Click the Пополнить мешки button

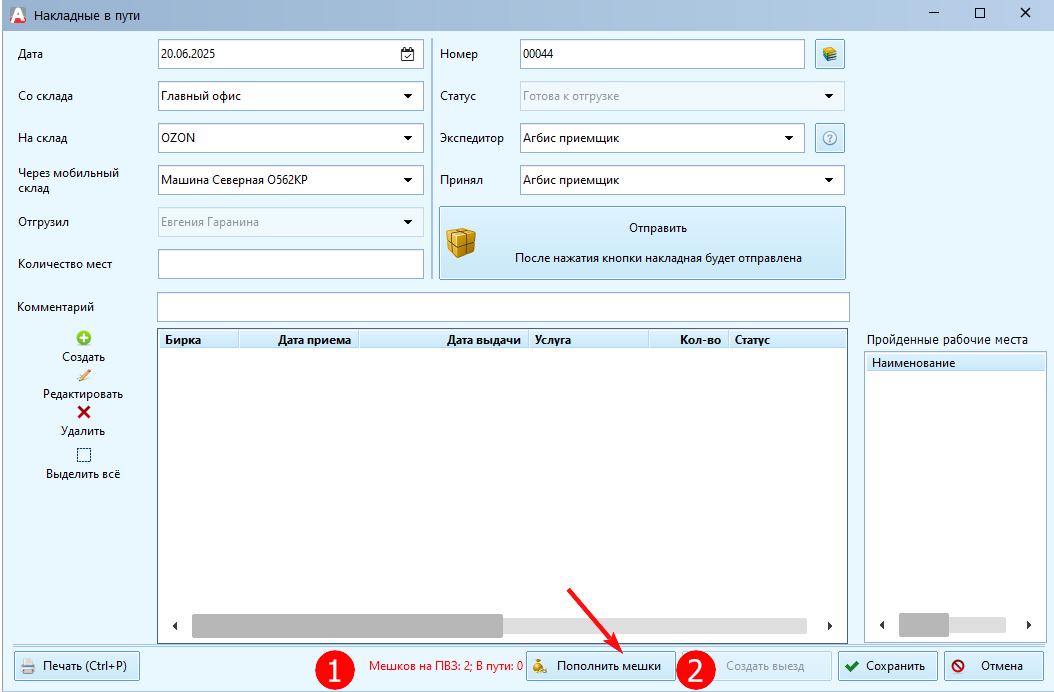600,666
